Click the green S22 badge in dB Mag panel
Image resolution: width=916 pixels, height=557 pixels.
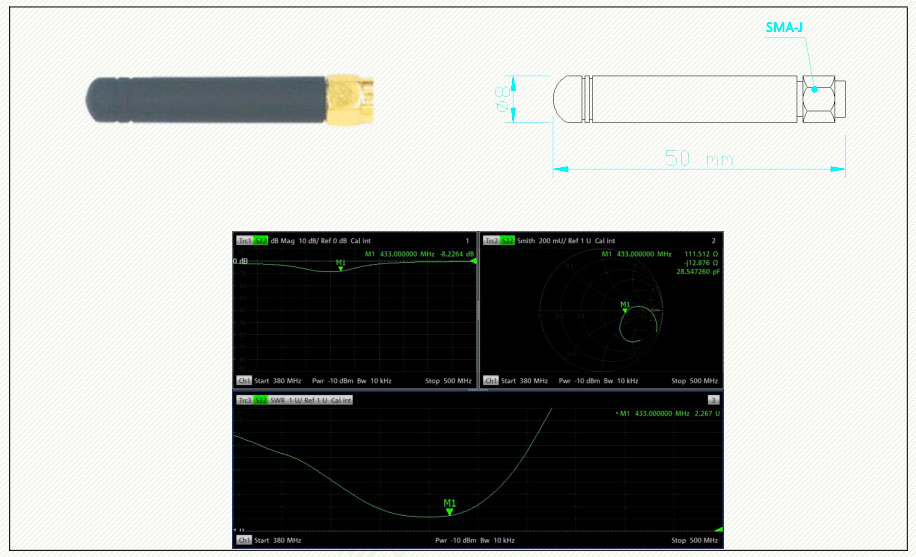click(260, 241)
